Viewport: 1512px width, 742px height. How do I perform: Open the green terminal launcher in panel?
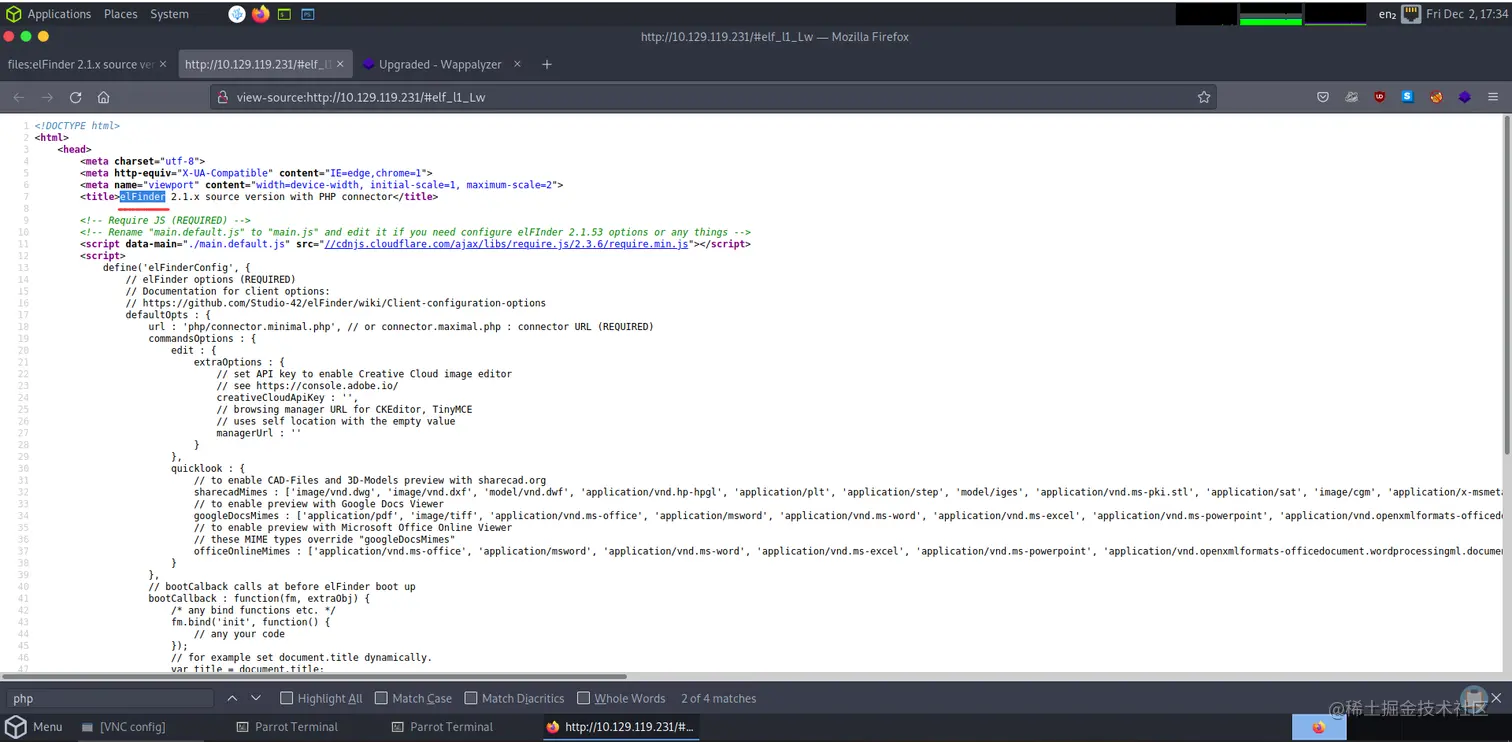point(285,14)
